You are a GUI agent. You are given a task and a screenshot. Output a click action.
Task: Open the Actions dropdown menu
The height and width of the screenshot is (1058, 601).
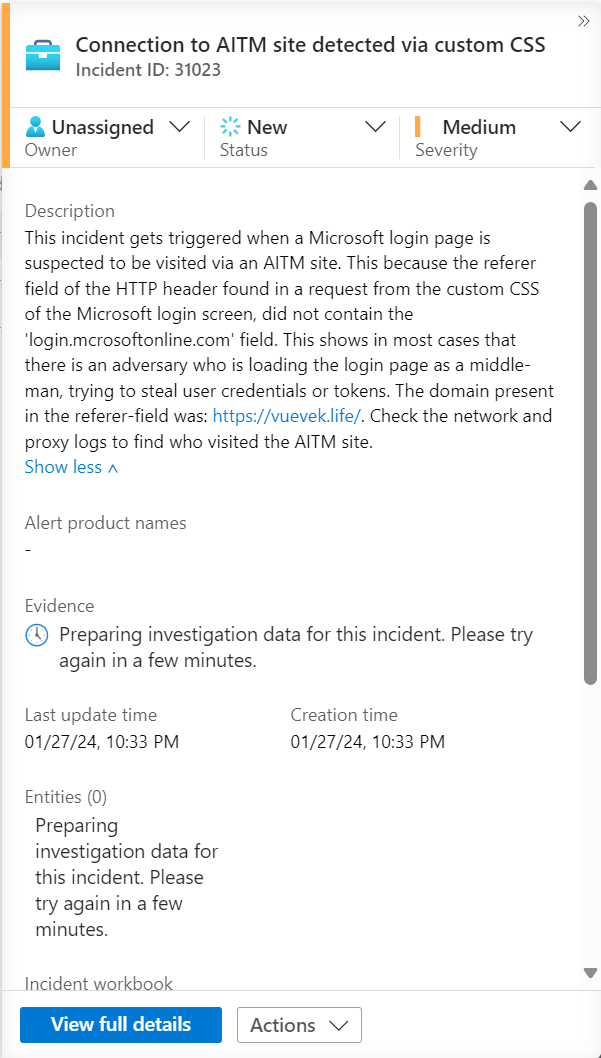tap(299, 1025)
